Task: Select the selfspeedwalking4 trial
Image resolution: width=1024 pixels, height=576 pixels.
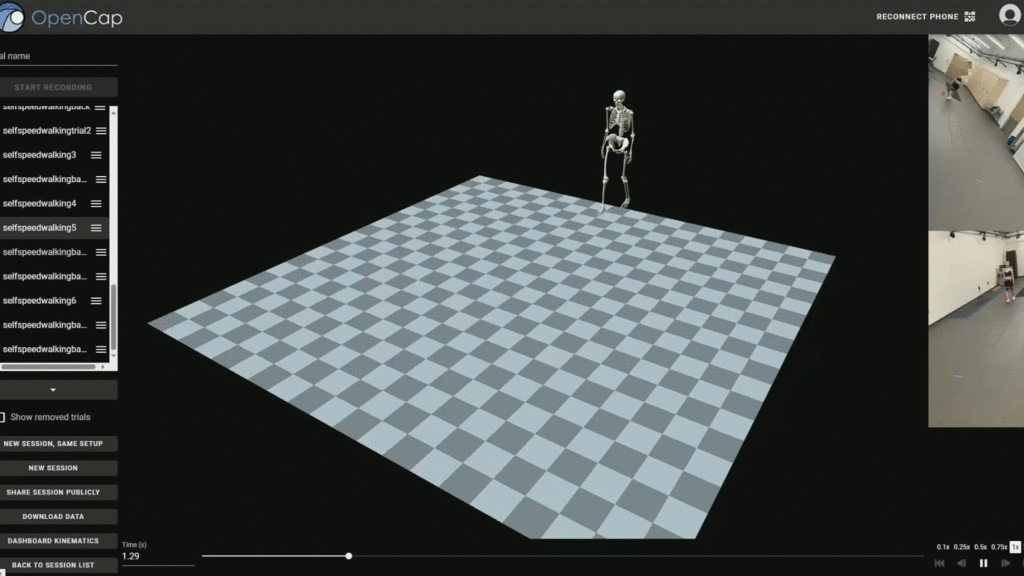Action: click(x=40, y=204)
